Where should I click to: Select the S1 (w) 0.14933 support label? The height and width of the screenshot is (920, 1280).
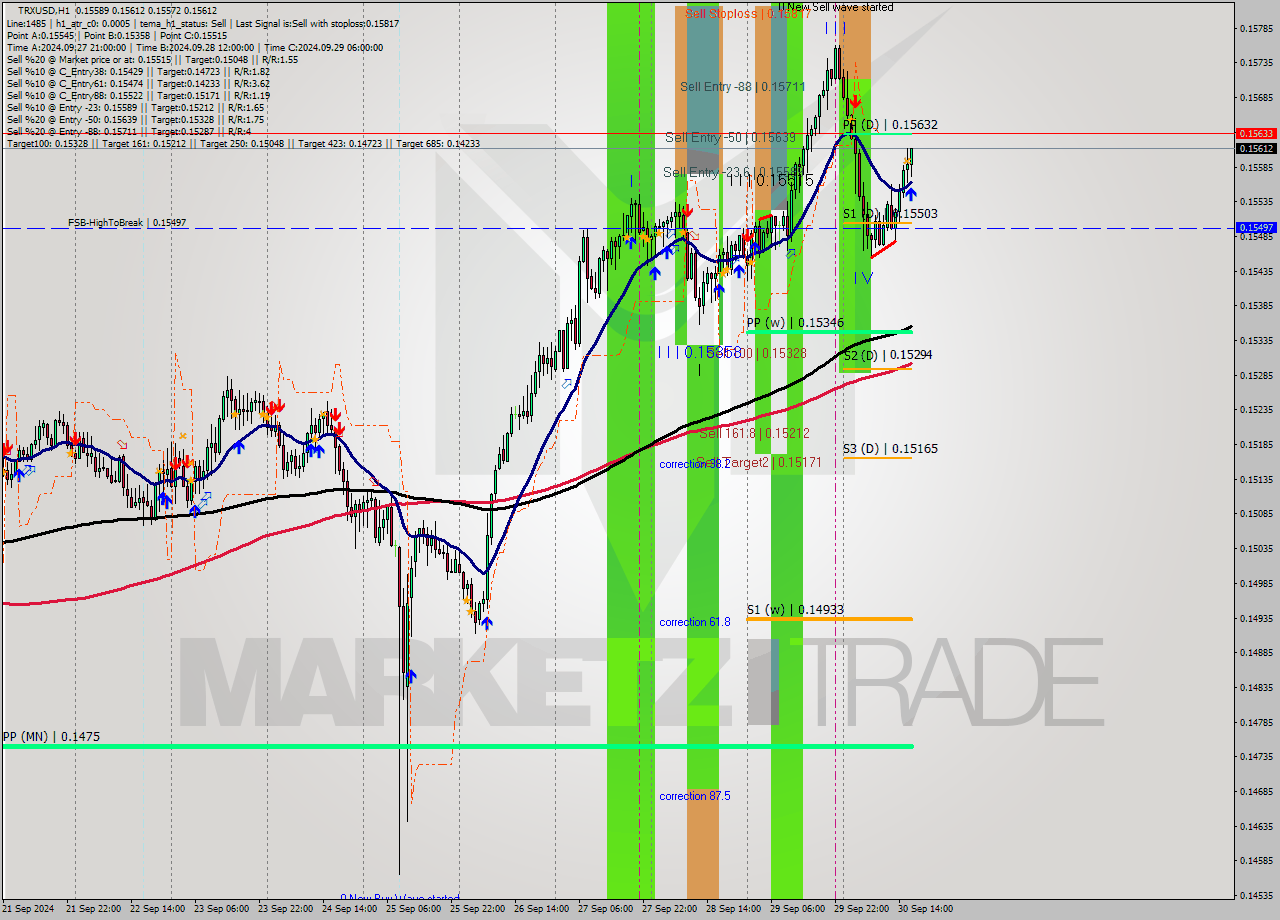(795, 610)
